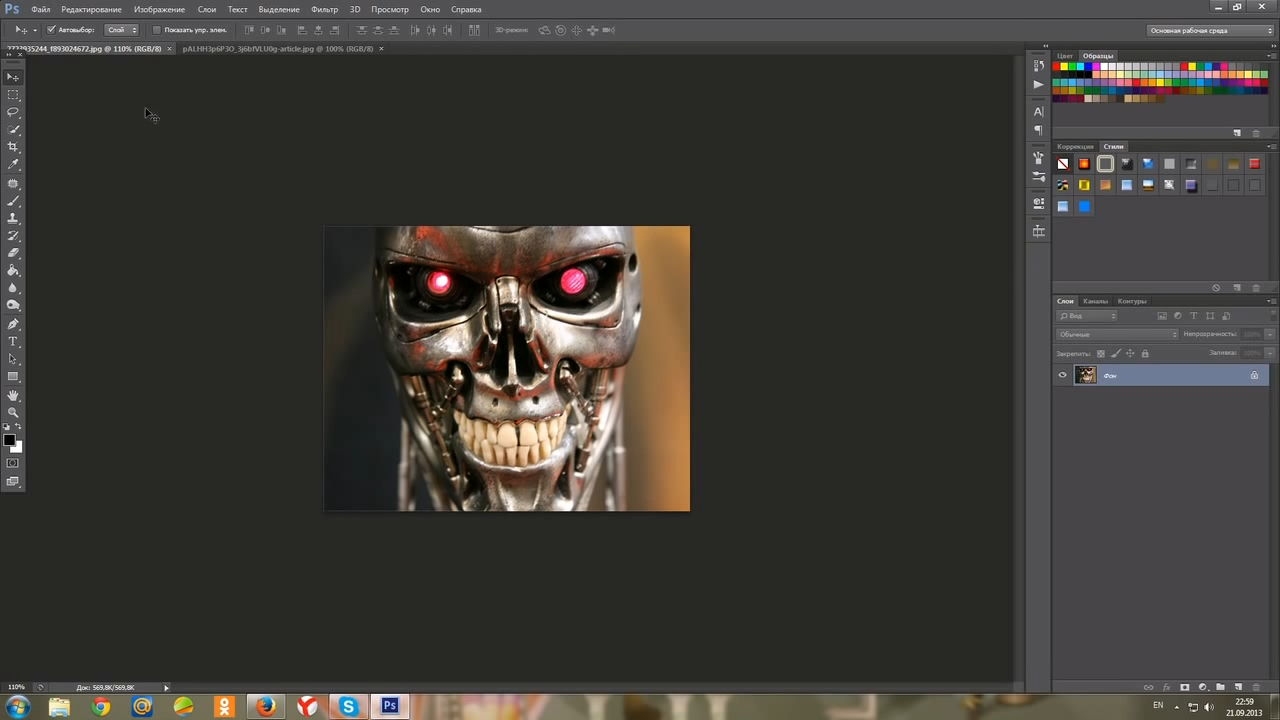Viewport: 1280px width, 720px height.
Task: Select the Brush tool
Action: pos(13,201)
